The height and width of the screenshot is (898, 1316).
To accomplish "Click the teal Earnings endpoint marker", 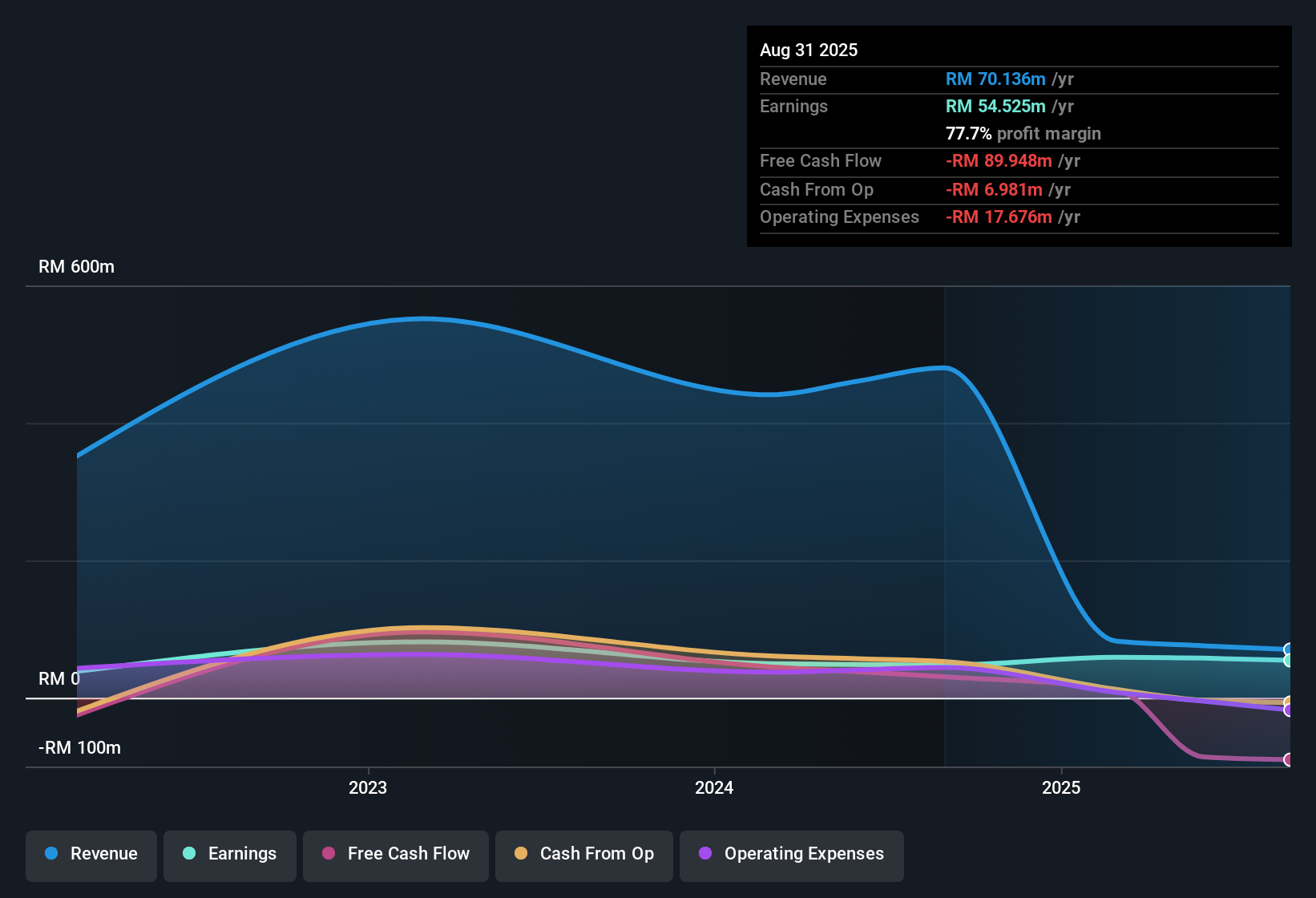I will (1288, 661).
